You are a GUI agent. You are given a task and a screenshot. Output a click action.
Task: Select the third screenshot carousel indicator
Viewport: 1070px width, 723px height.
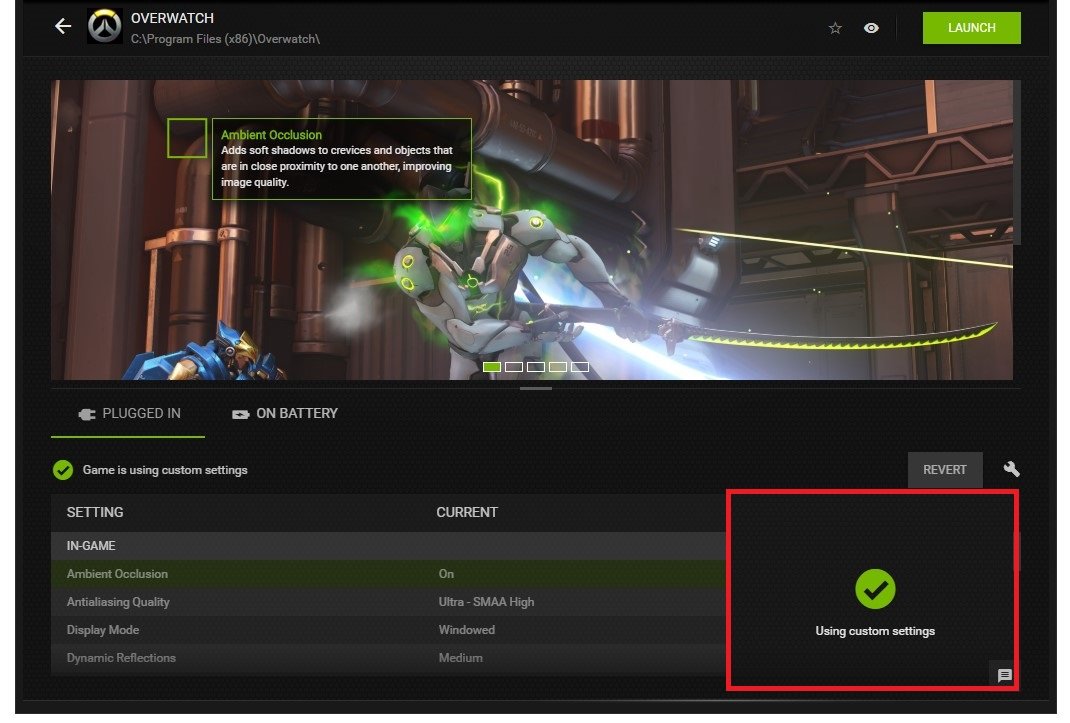(x=536, y=367)
